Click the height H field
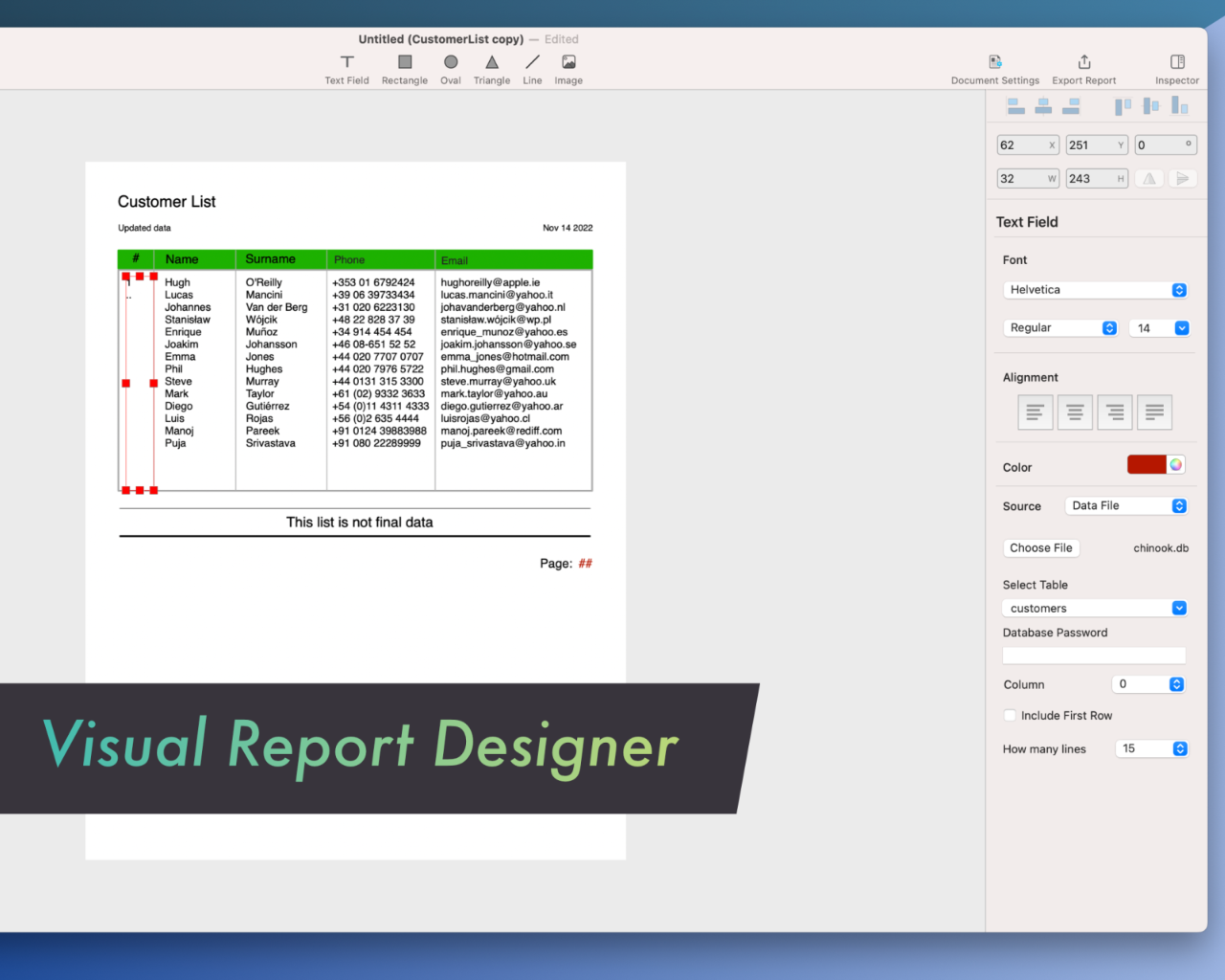Viewport: 1225px width, 980px height. click(1097, 179)
